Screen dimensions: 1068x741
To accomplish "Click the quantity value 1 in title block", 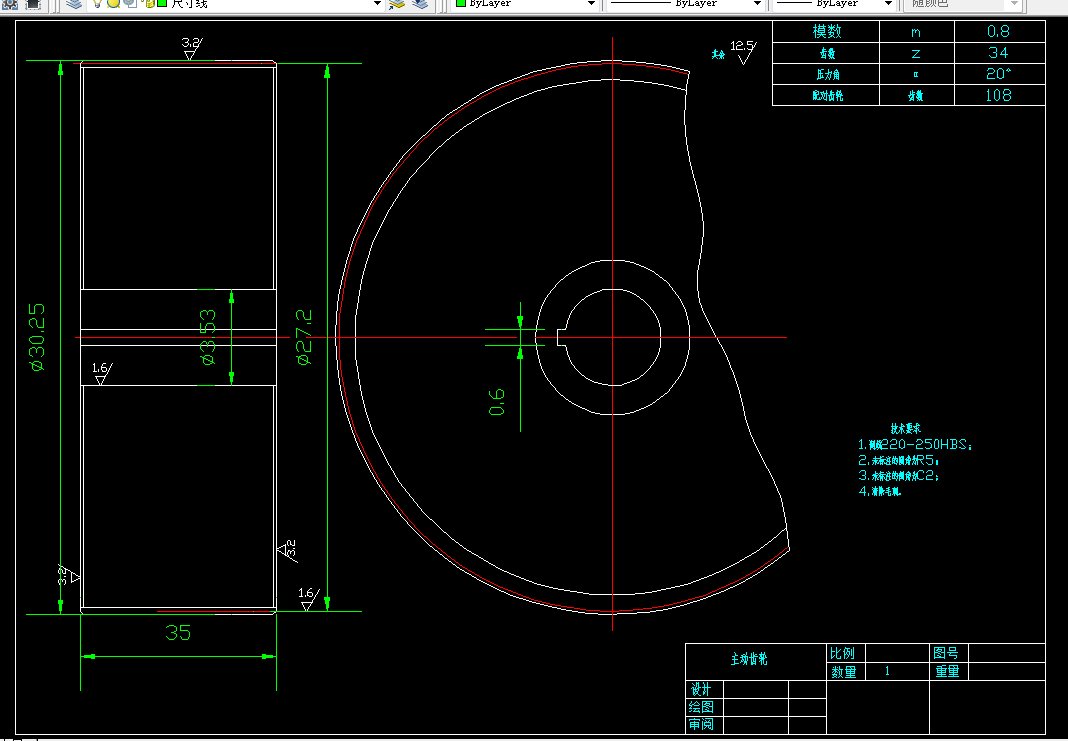I will point(888,672).
